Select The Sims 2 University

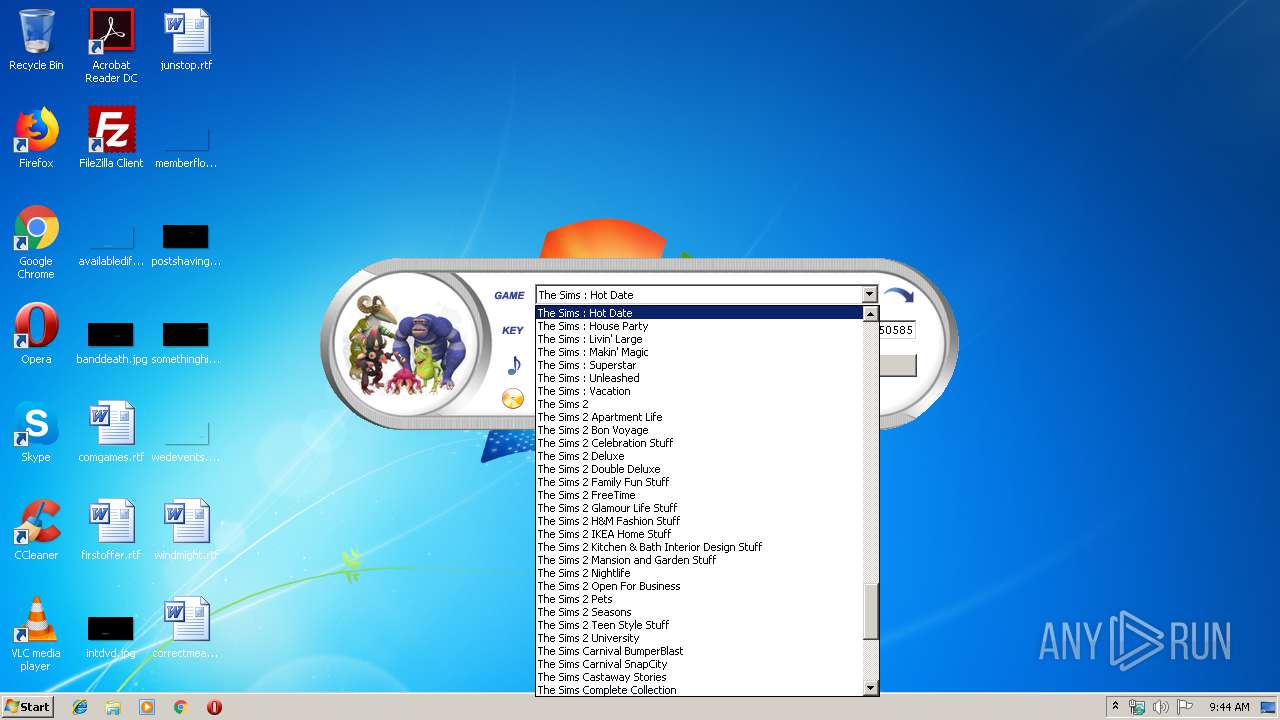click(x=699, y=638)
